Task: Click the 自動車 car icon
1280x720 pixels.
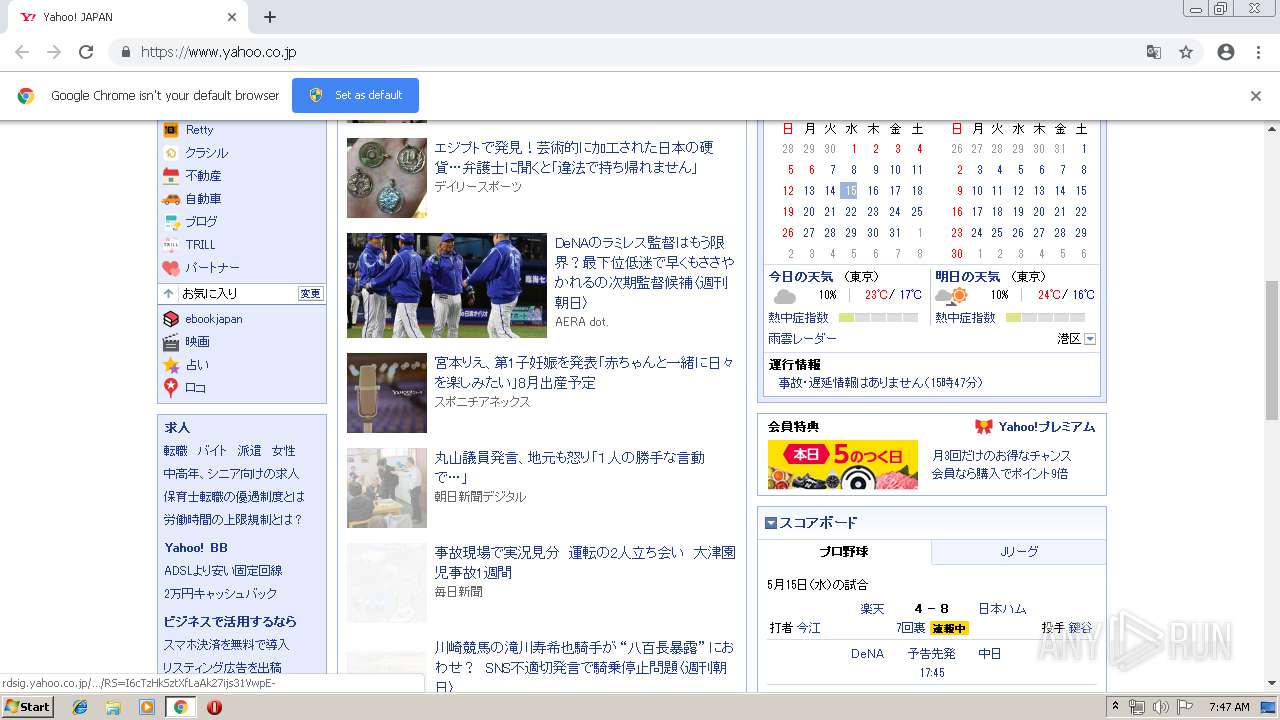Action: point(171,199)
